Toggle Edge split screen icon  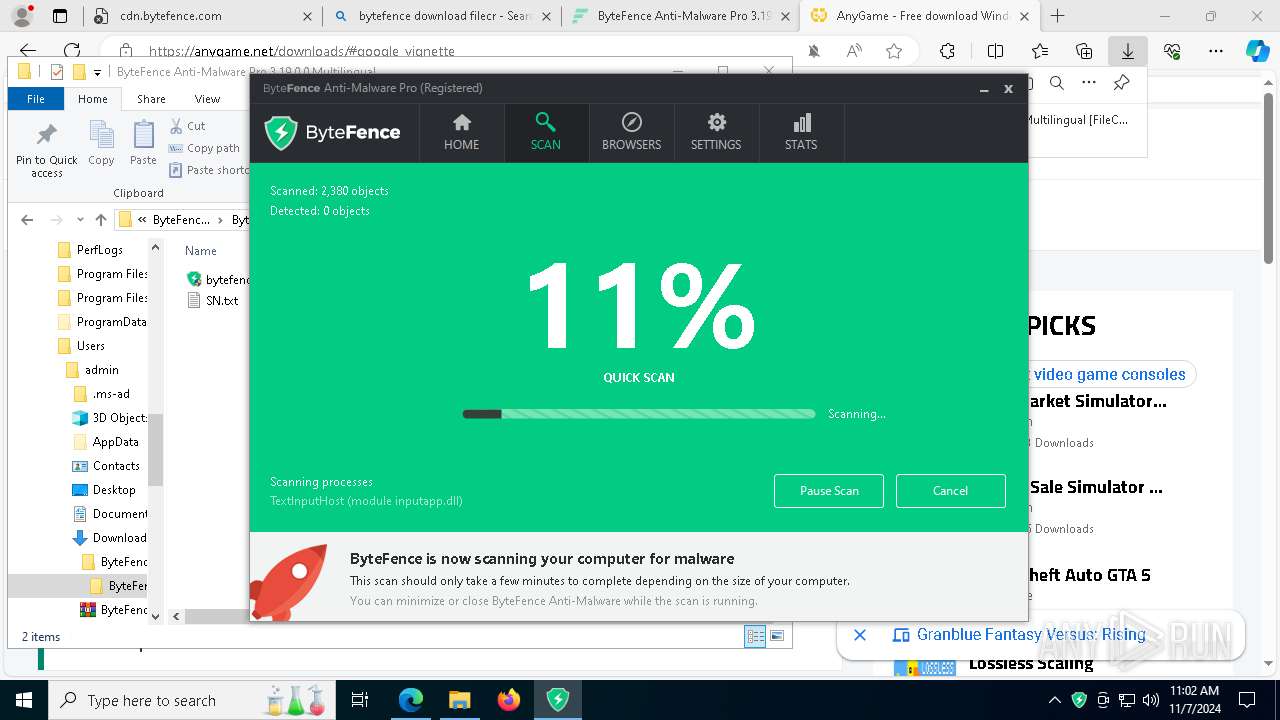tap(995, 51)
